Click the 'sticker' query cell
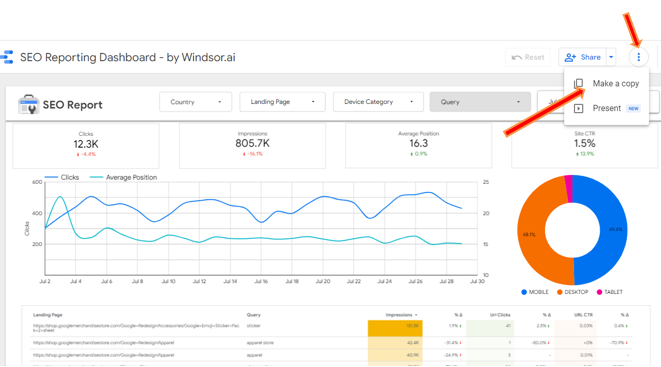The height and width of the screenshot is (367, 661). point(254,326)
